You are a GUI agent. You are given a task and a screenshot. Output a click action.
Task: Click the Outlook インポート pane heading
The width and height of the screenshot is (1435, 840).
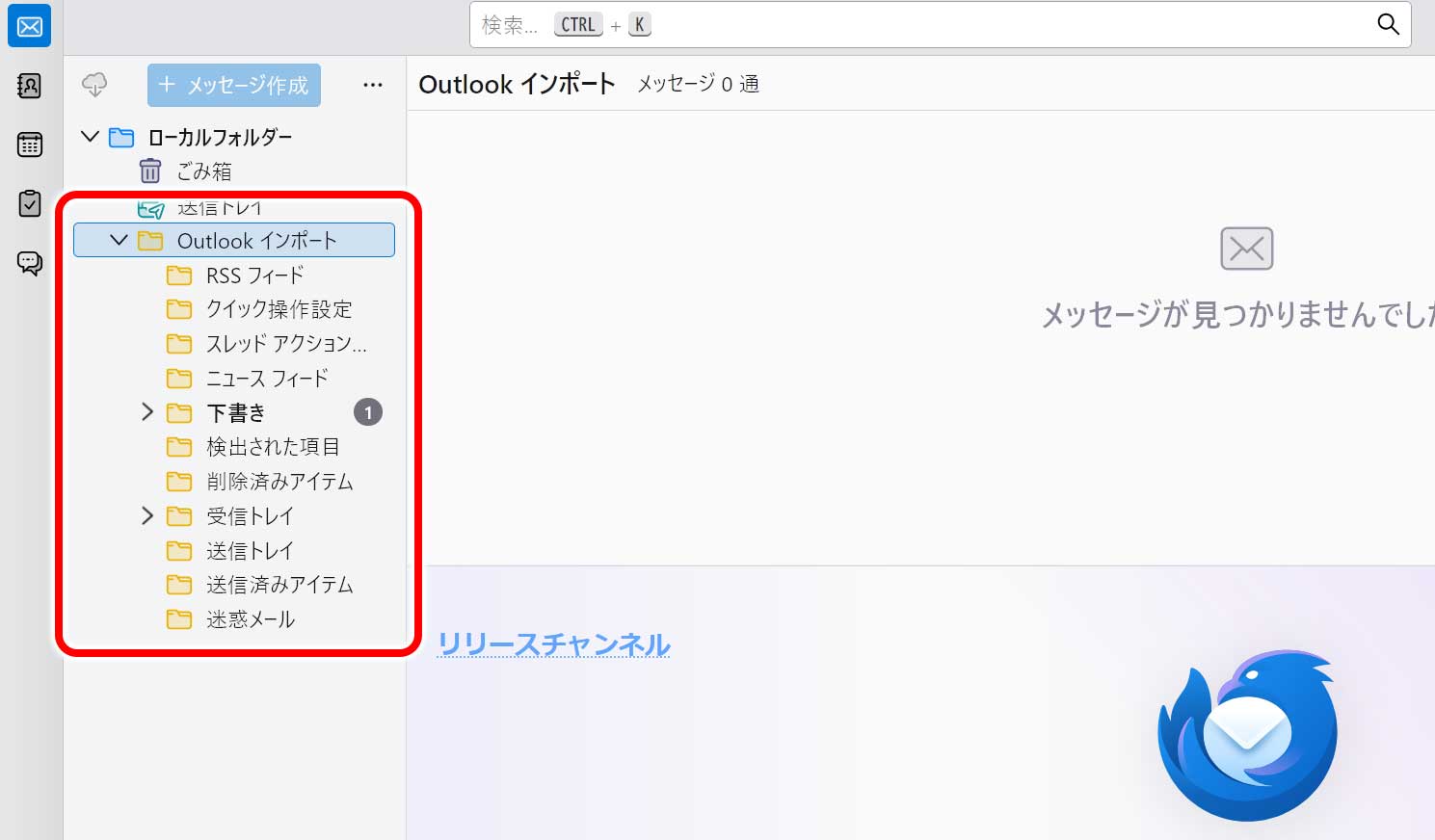click(517, 84)
